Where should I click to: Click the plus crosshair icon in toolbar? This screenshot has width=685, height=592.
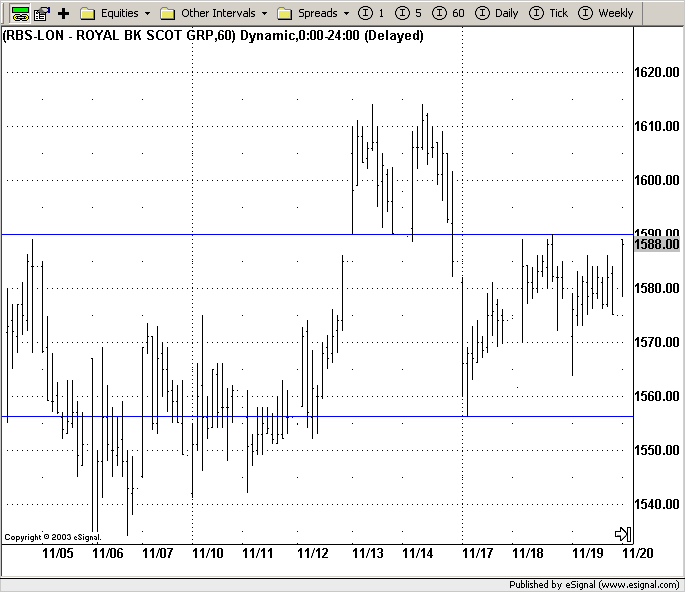click(x=63, y=14)
